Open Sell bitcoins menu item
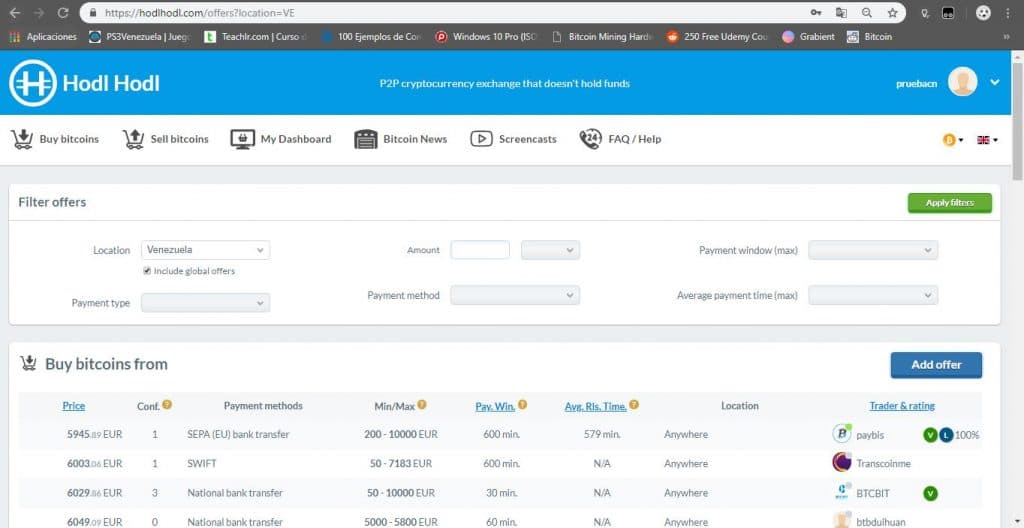The height and width of the screenshot is (528, 1024). click(x=166, y=139)
